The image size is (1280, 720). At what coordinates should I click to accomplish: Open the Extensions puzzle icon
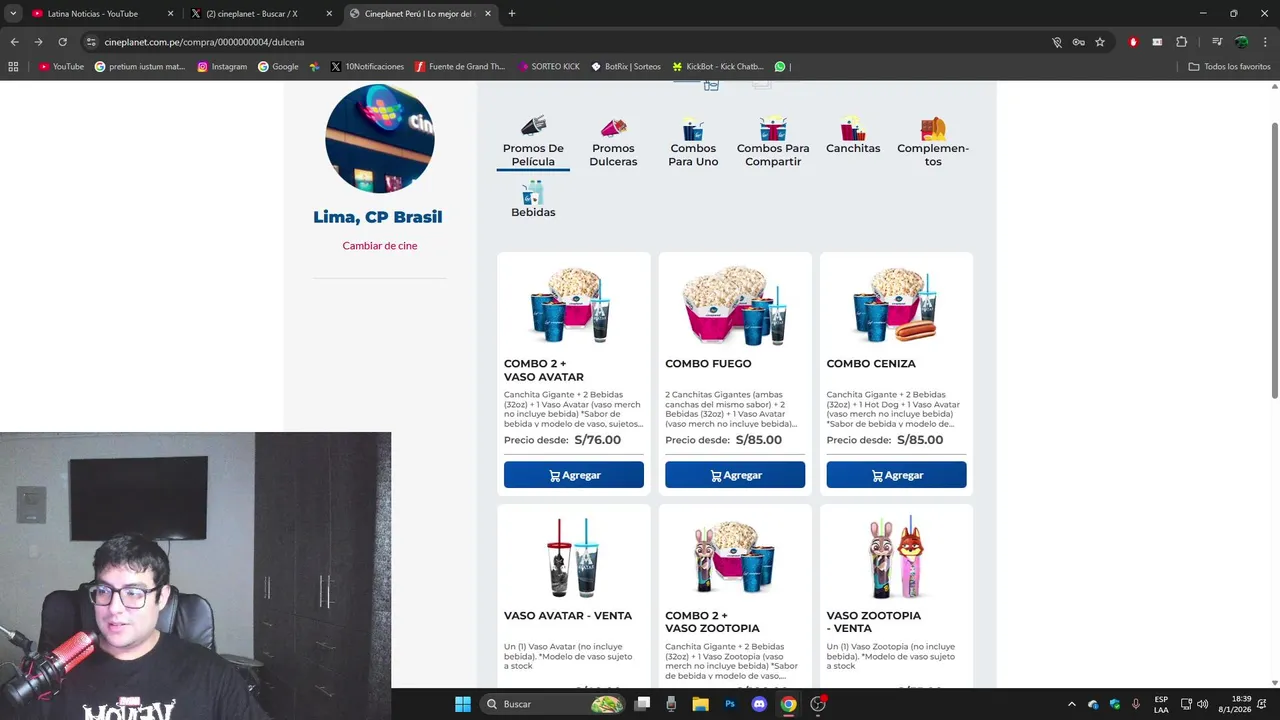click(1181, 42)
